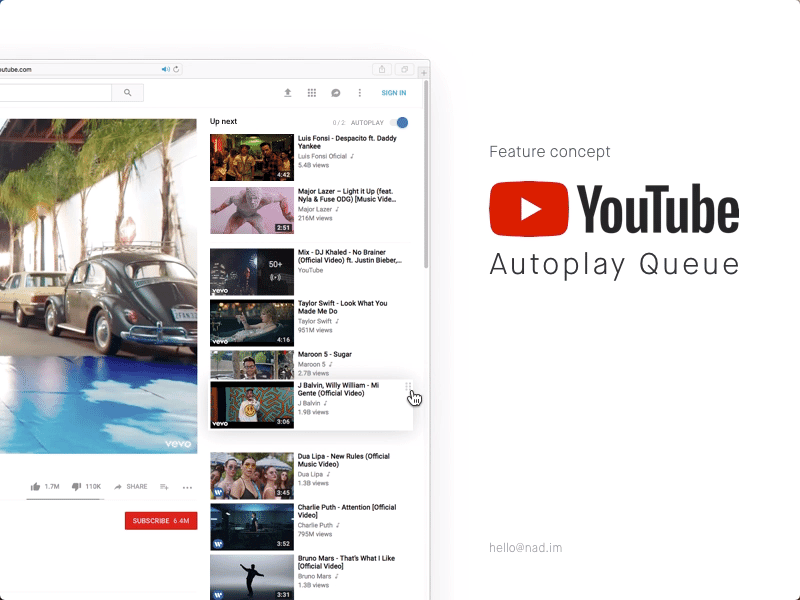The image size is (800, 600).
Task: Click the SHARE button
Action: coord(131,487)
